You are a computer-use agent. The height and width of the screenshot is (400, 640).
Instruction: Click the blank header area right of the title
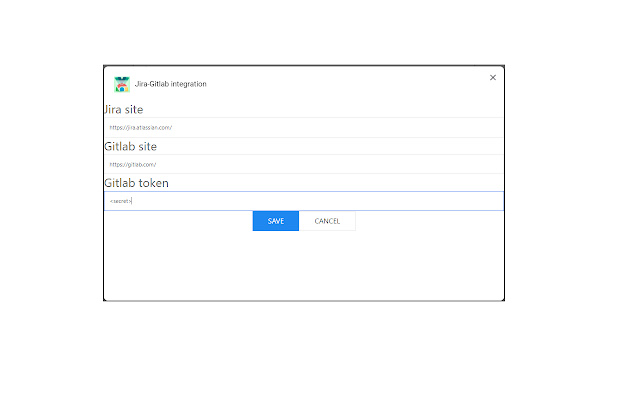[350, 84]
